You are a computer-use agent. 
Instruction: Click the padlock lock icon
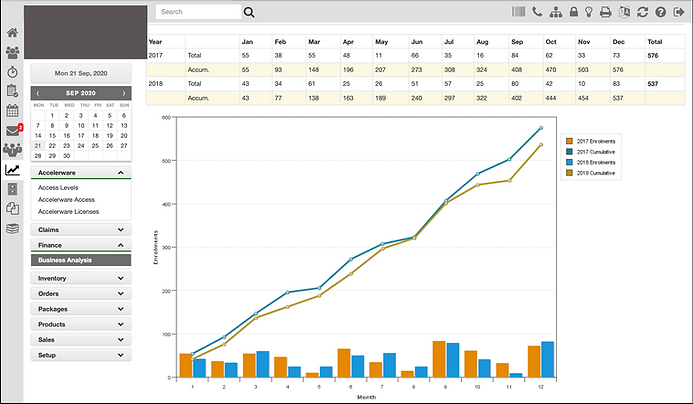click(572, 12)
